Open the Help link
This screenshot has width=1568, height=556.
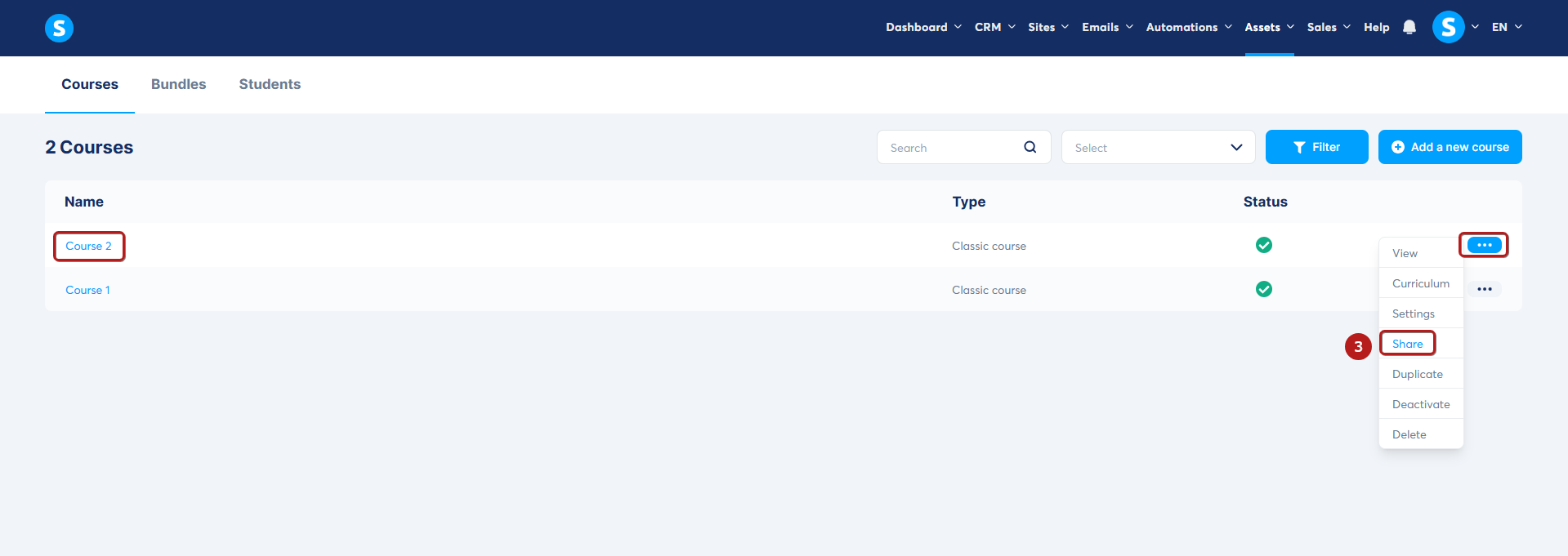coord(1376,27)
